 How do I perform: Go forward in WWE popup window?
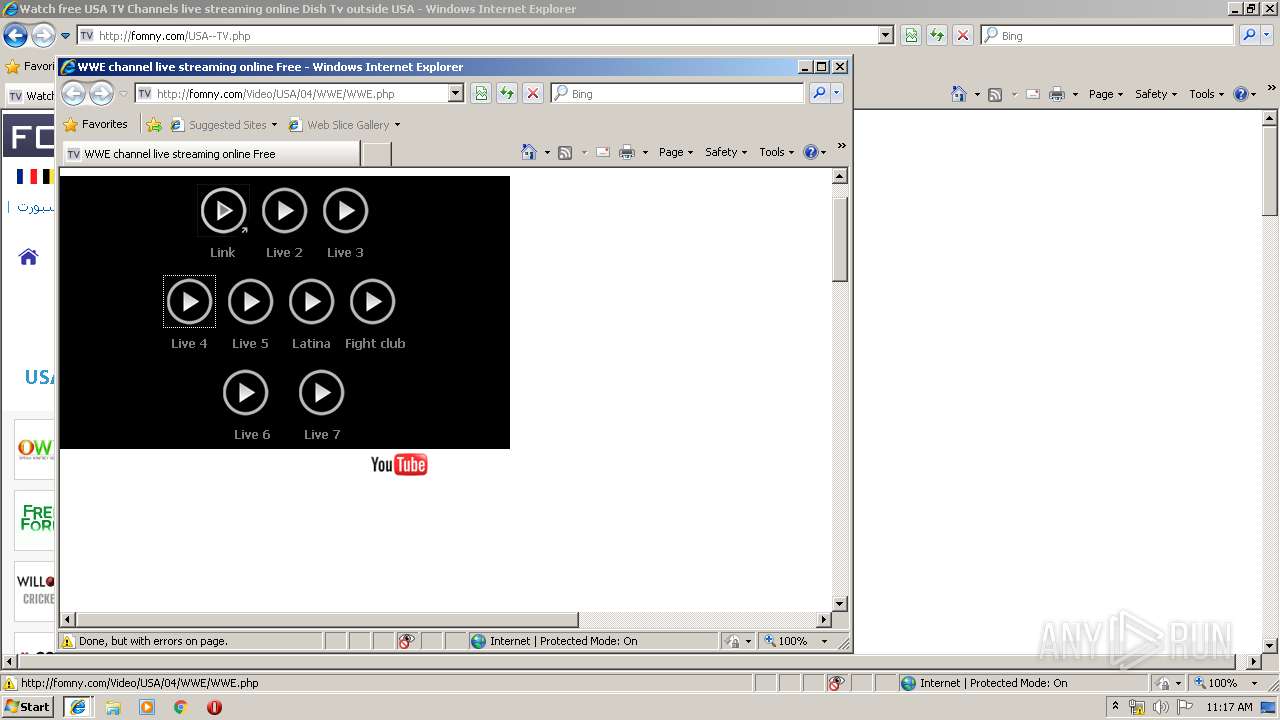pyautogui.click(x=101, y=93)
